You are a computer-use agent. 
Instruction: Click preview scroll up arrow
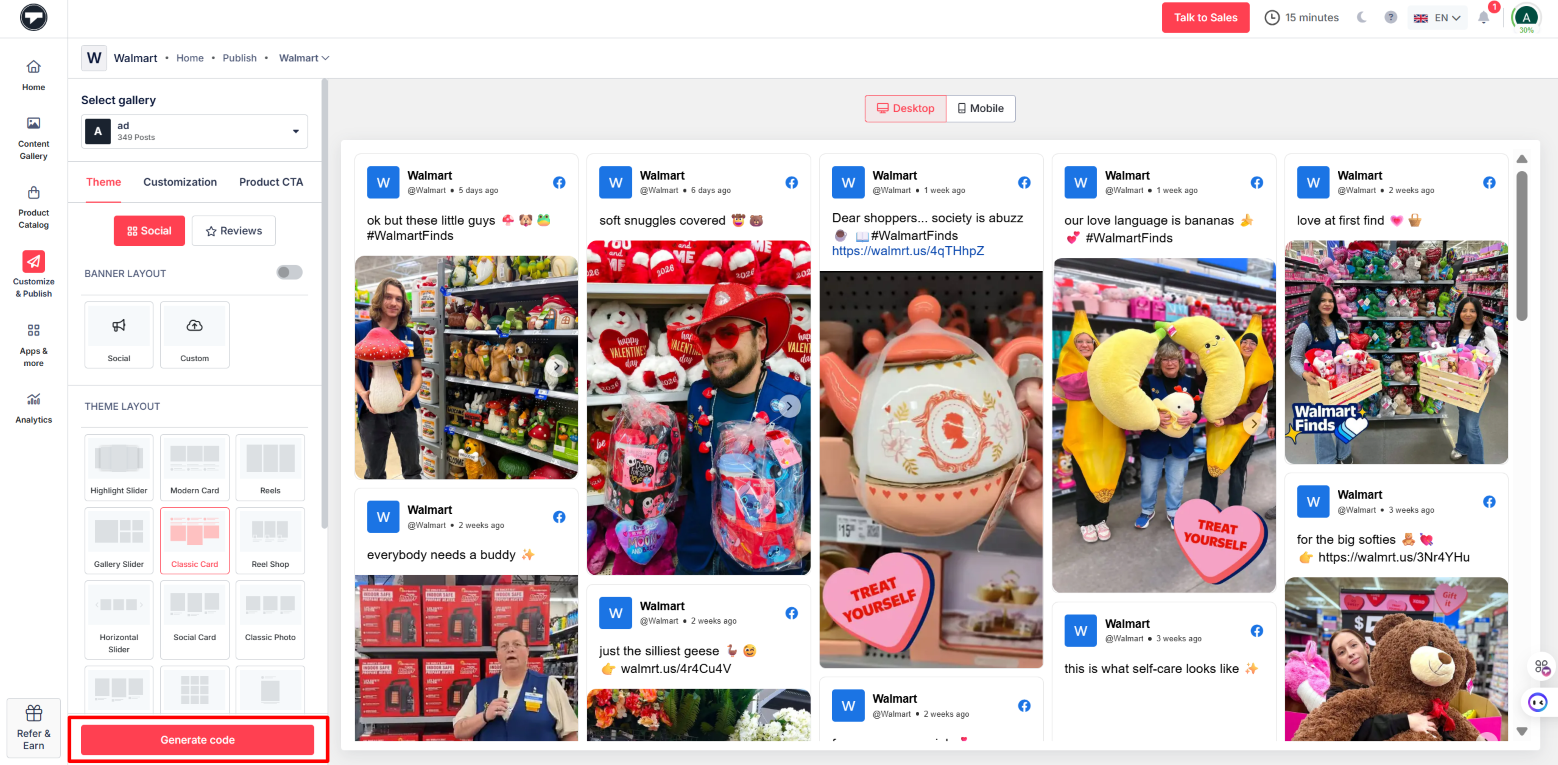pos(1522,159)
